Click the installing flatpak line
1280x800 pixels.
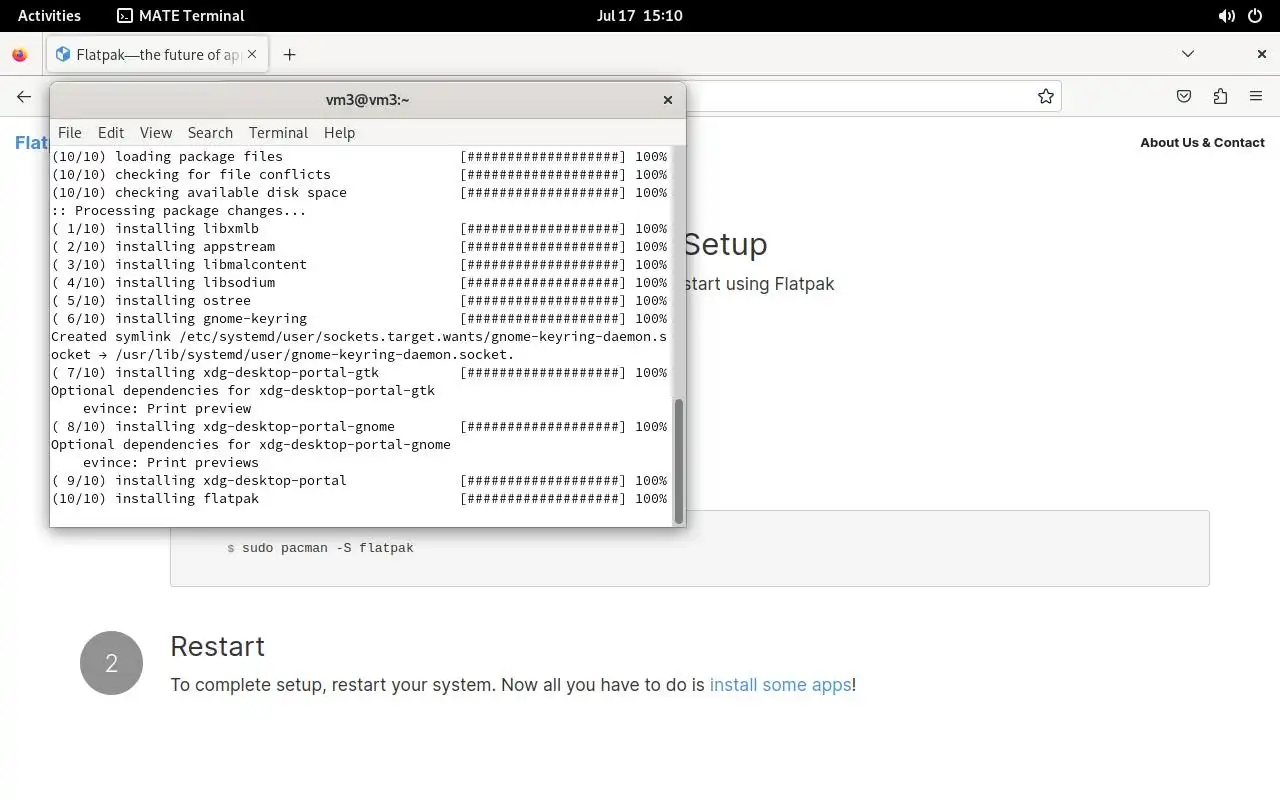(359, 498)
